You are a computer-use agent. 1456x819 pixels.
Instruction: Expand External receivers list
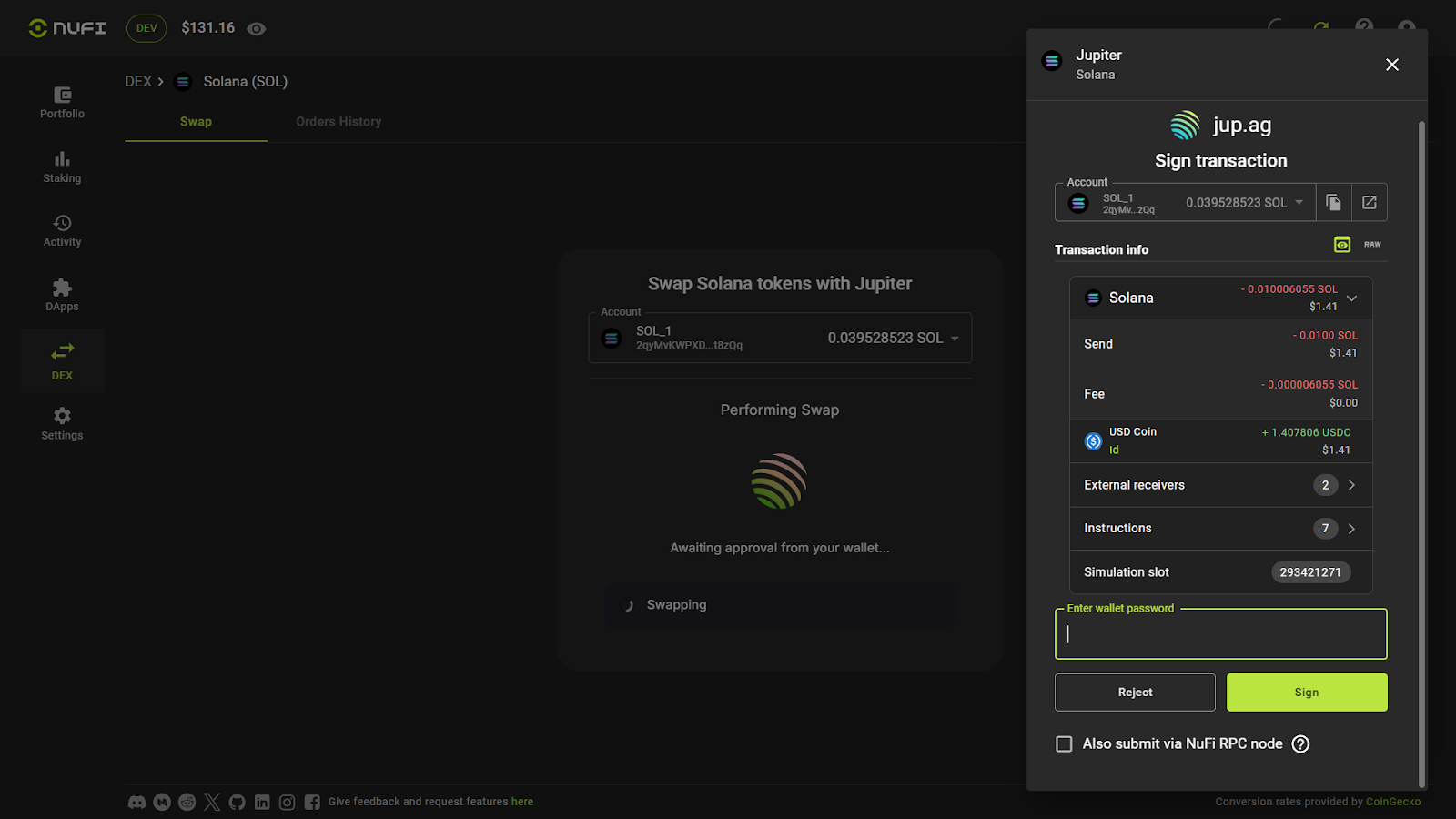[x=1351, y=485]
